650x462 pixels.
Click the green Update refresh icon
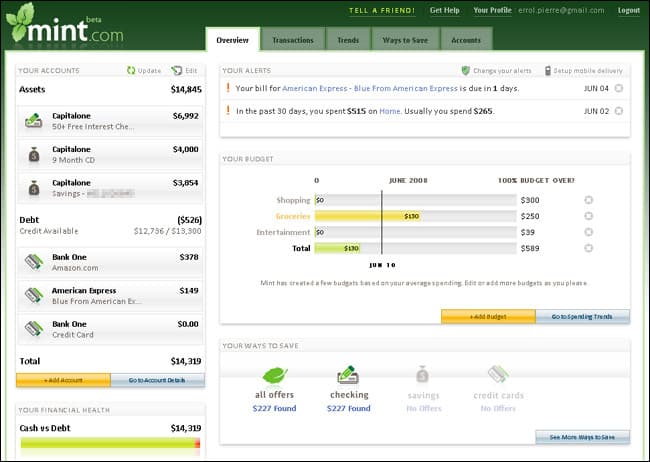pos(131,71)
